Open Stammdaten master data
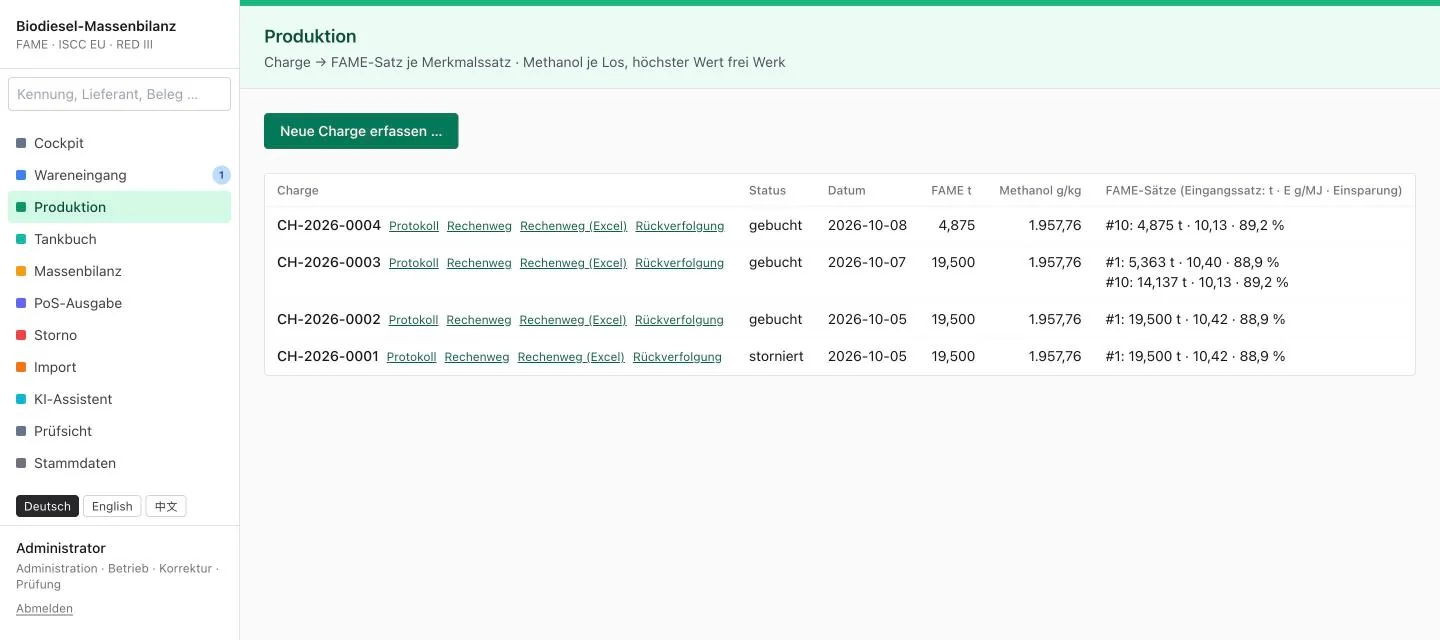Screen dimensions: 1440x640 [119, 463]
